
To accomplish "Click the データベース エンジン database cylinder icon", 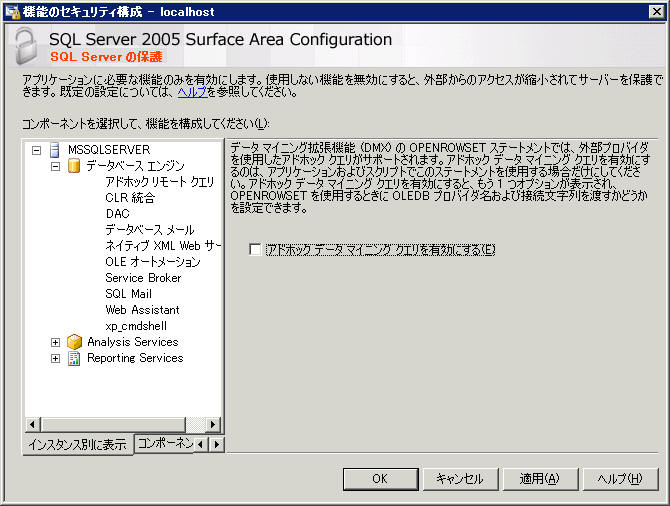I will 74,166.
